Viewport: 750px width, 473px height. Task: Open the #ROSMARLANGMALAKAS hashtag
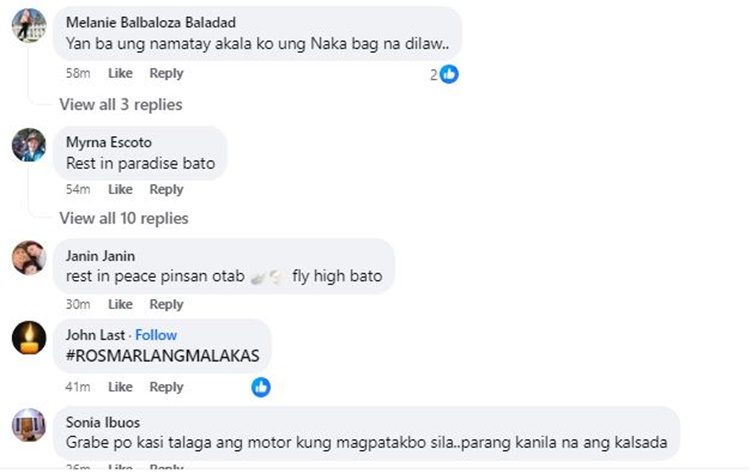coord(163,355)
